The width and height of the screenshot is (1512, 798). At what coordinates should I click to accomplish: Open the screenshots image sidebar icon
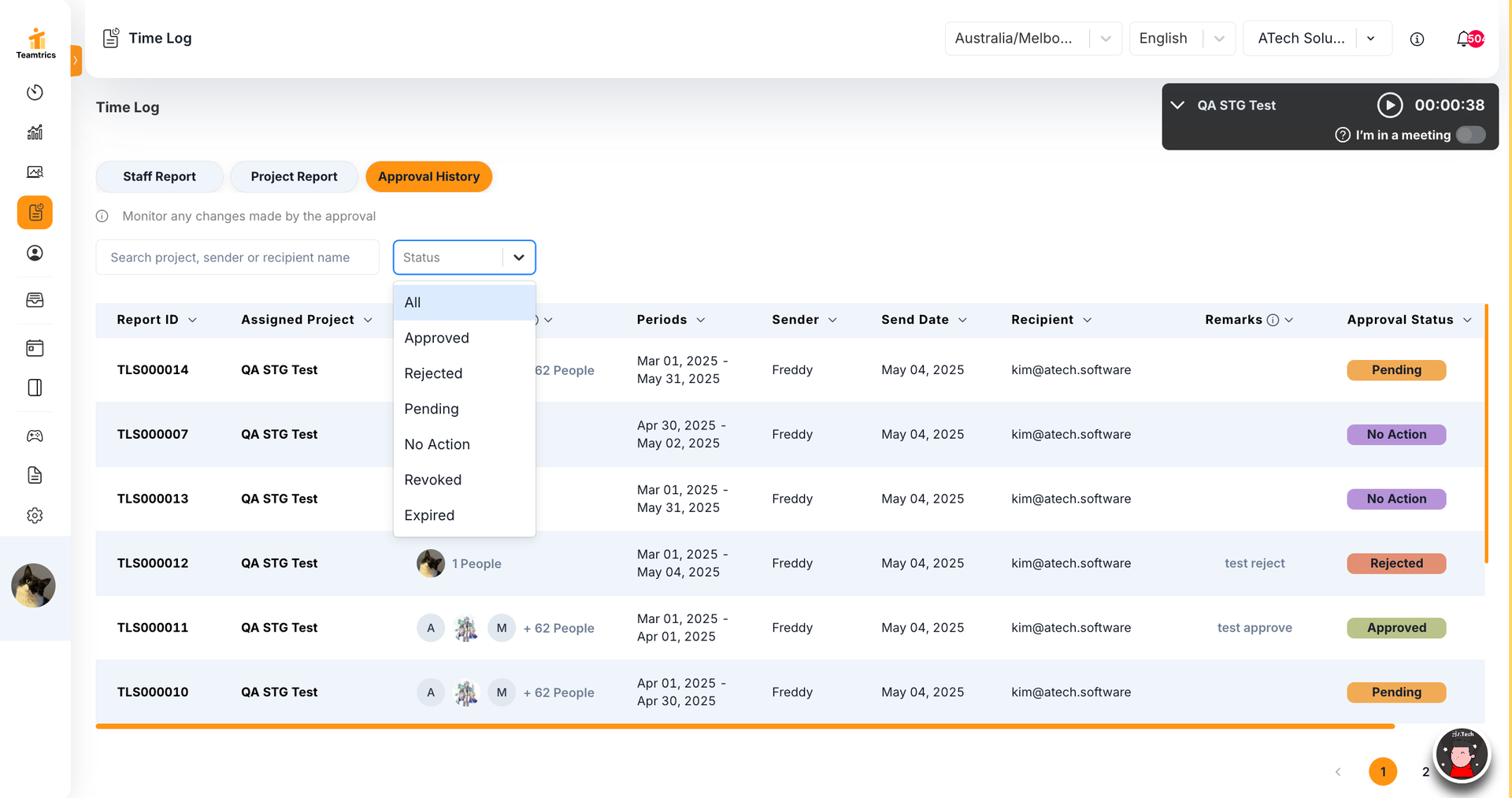point(35,172)
